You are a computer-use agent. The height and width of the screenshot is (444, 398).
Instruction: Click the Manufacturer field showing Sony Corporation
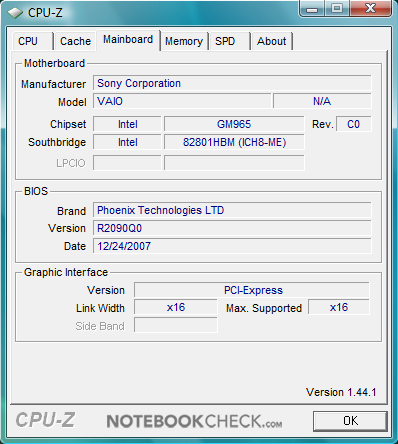tap(232, 83)
